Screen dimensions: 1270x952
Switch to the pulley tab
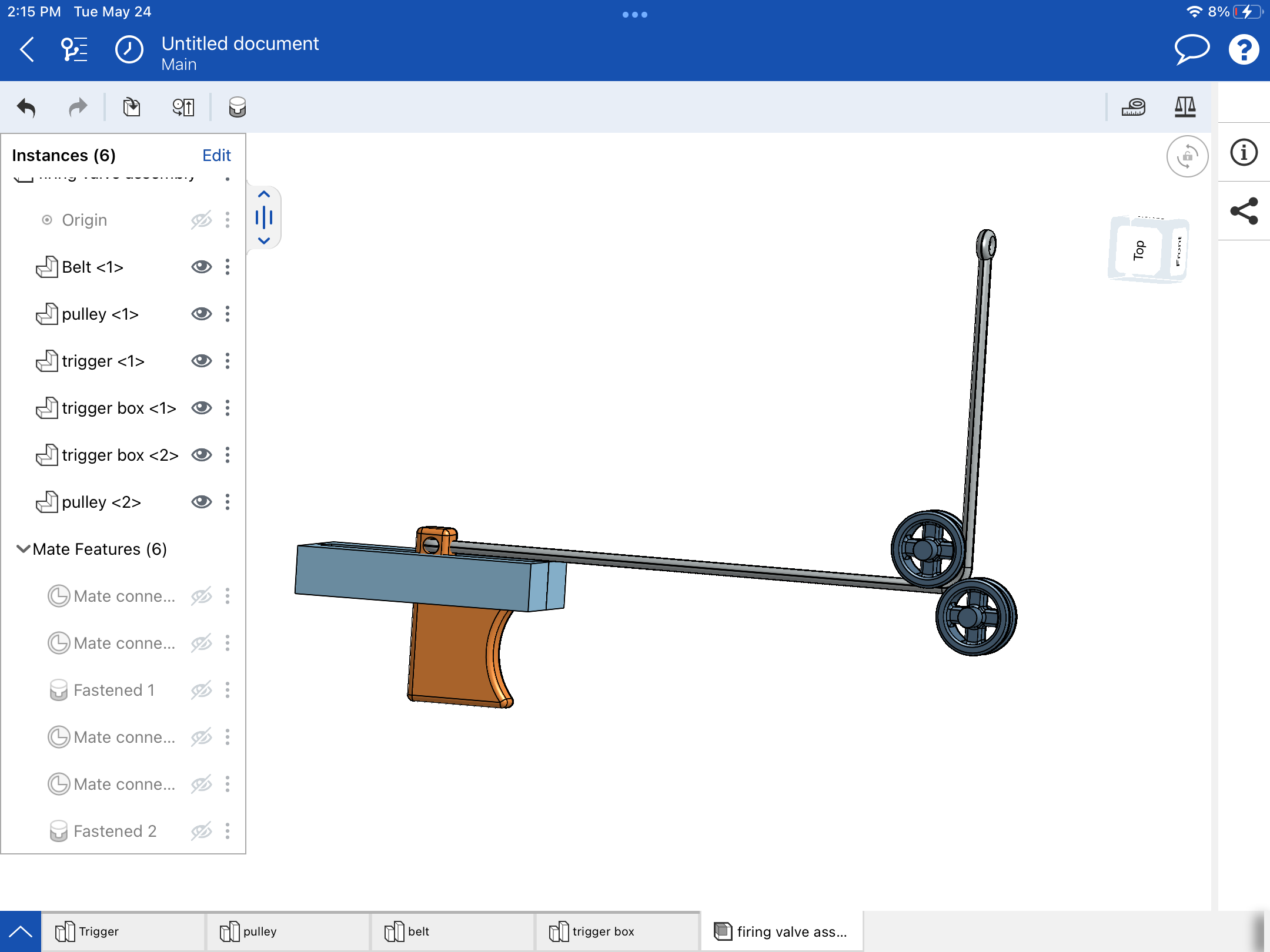click(x=288, y=931)
